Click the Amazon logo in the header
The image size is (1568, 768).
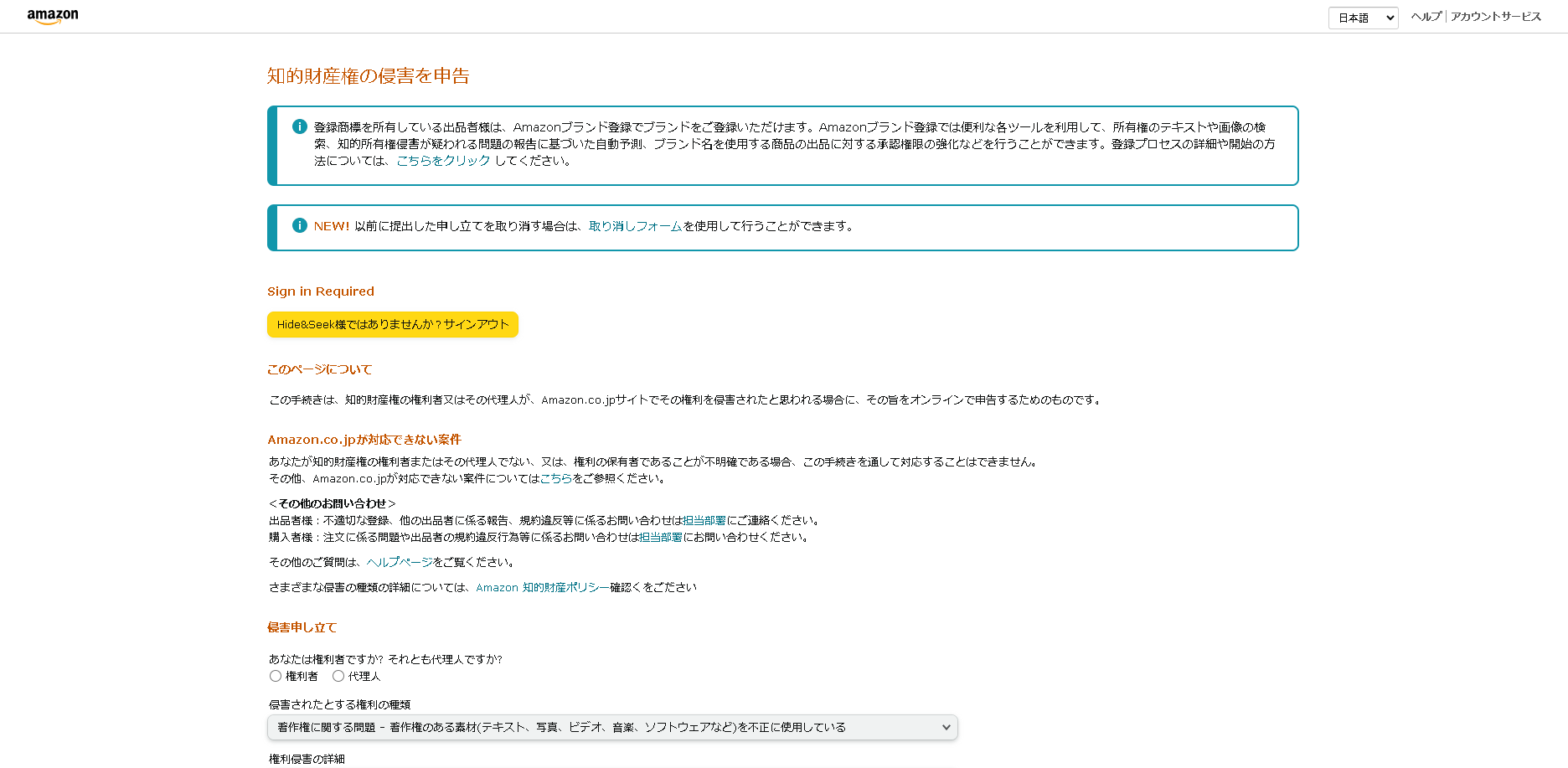click(53, 17)
